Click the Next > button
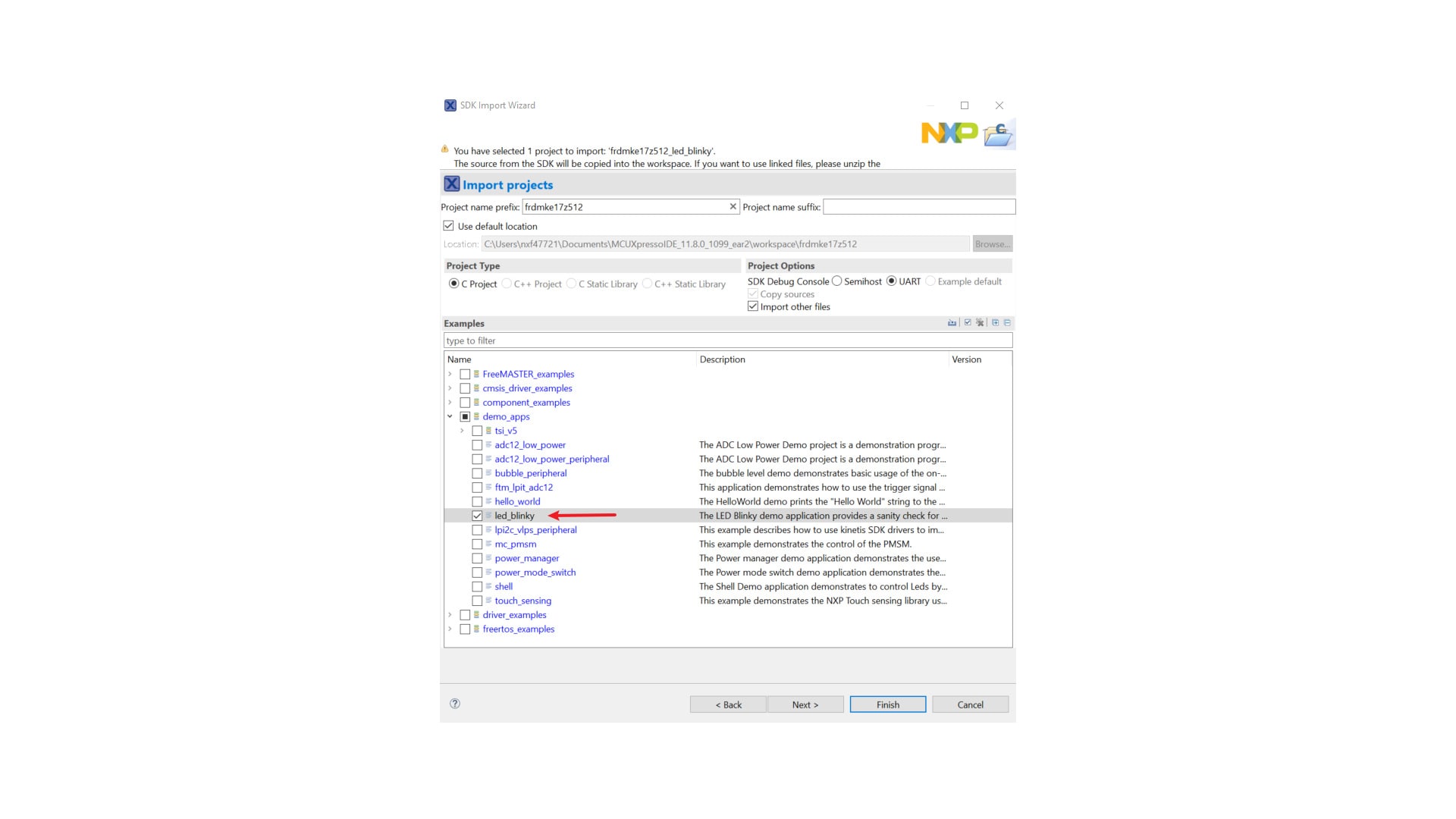Viewport: 1456px width, 819px height. coord(805,704)
